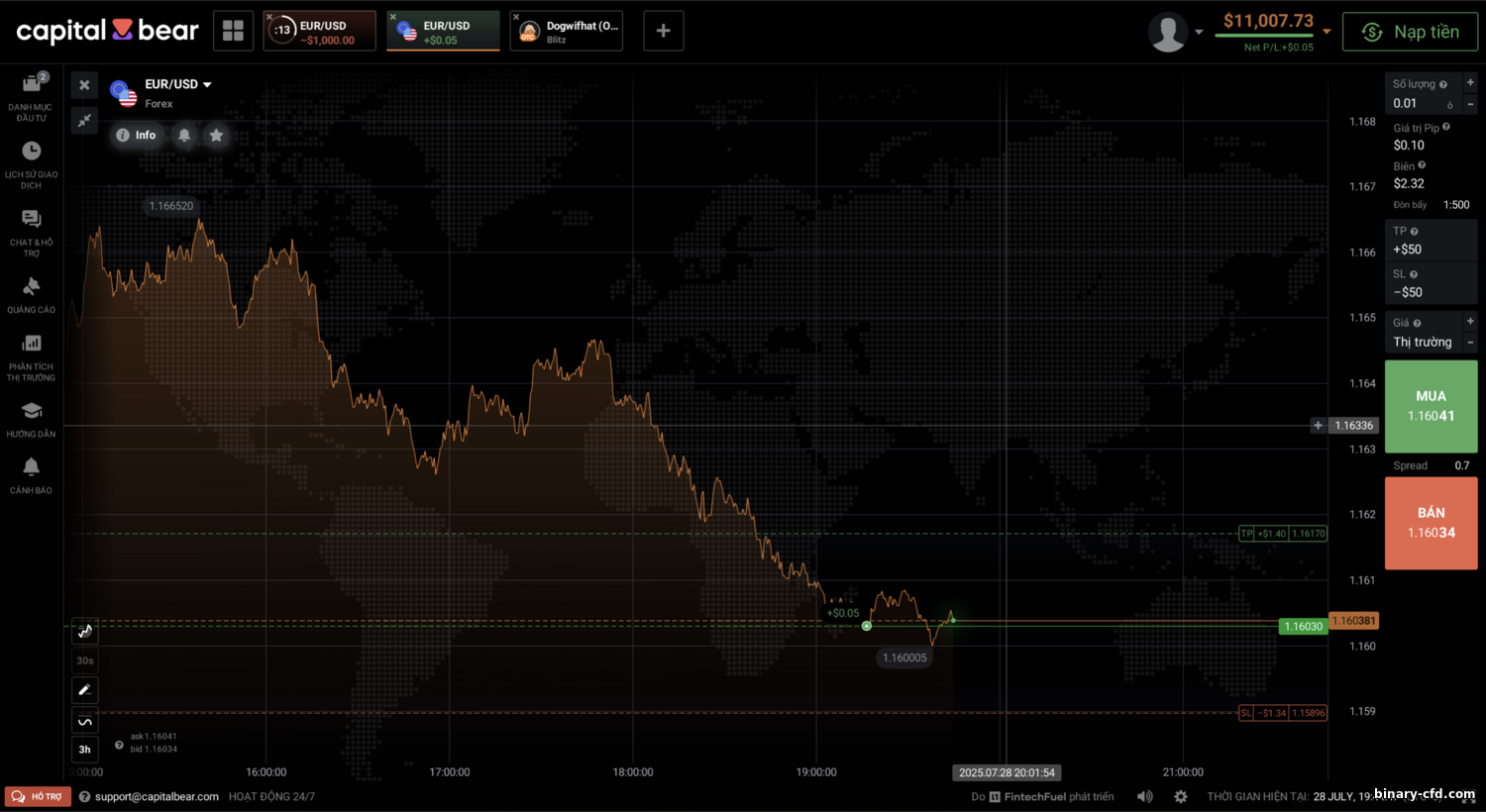Switch to EUR/USD tab showing −$1,000.00
Viewport: 1486px width, 812px height.
320,32
